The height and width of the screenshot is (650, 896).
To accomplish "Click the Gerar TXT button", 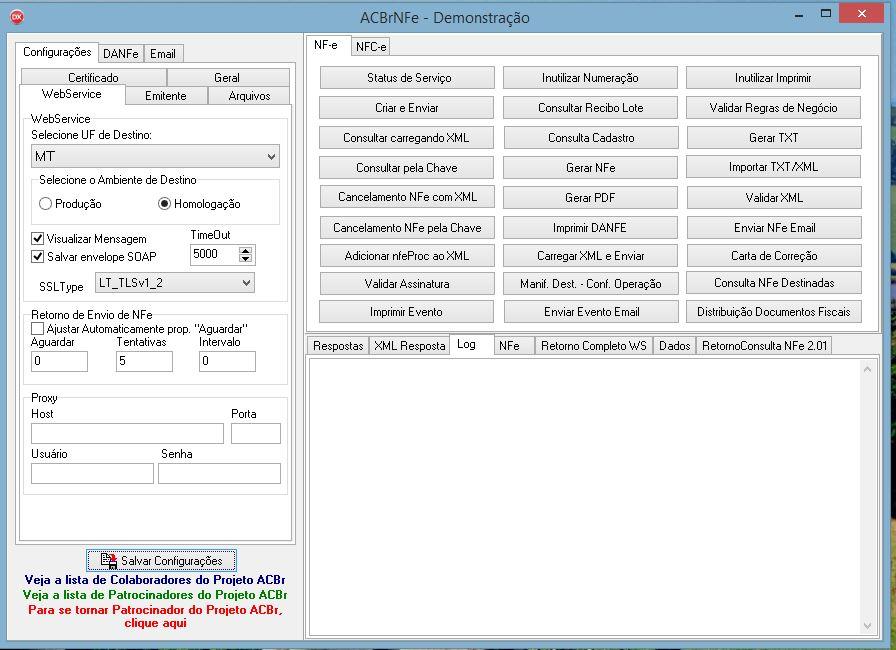I will tap(774, 138).
